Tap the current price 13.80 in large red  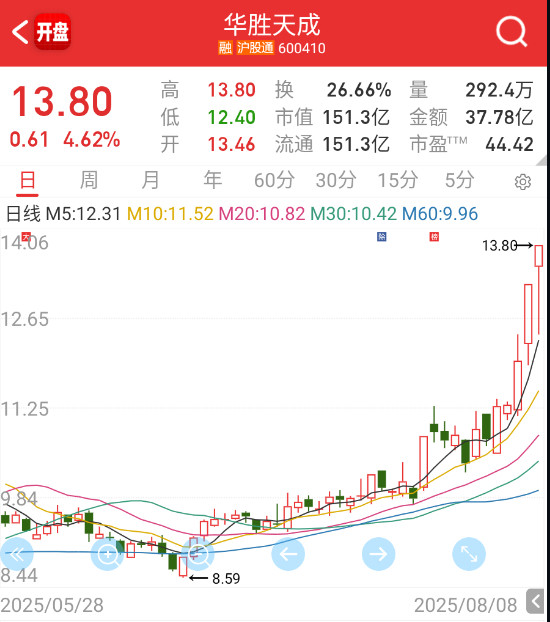point(62,102)
